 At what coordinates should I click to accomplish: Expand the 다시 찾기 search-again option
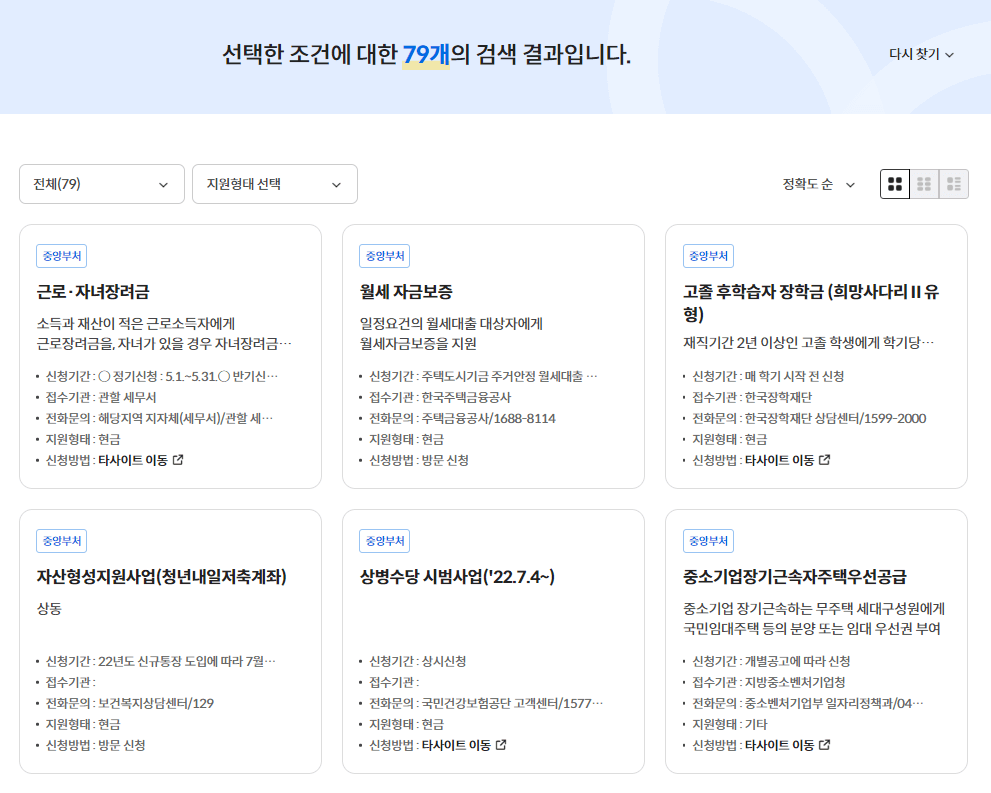point(921,54)
